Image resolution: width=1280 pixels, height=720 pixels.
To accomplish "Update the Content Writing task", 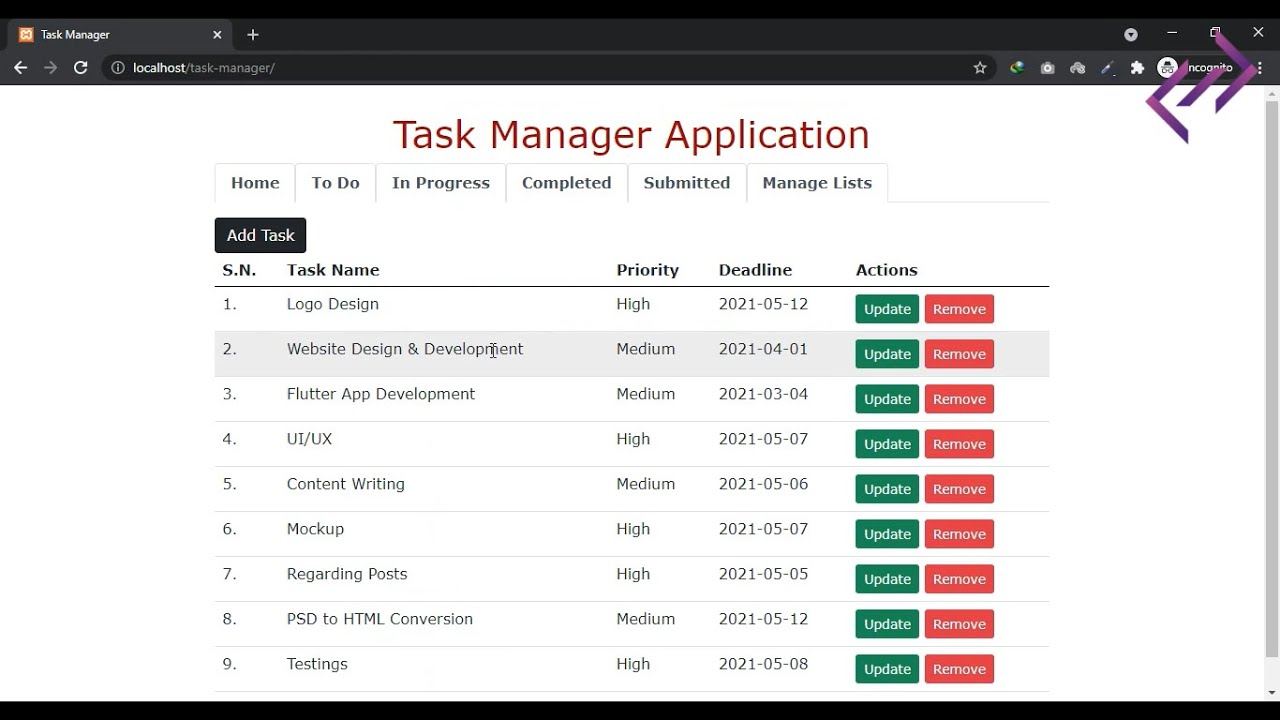I will 887,489.
